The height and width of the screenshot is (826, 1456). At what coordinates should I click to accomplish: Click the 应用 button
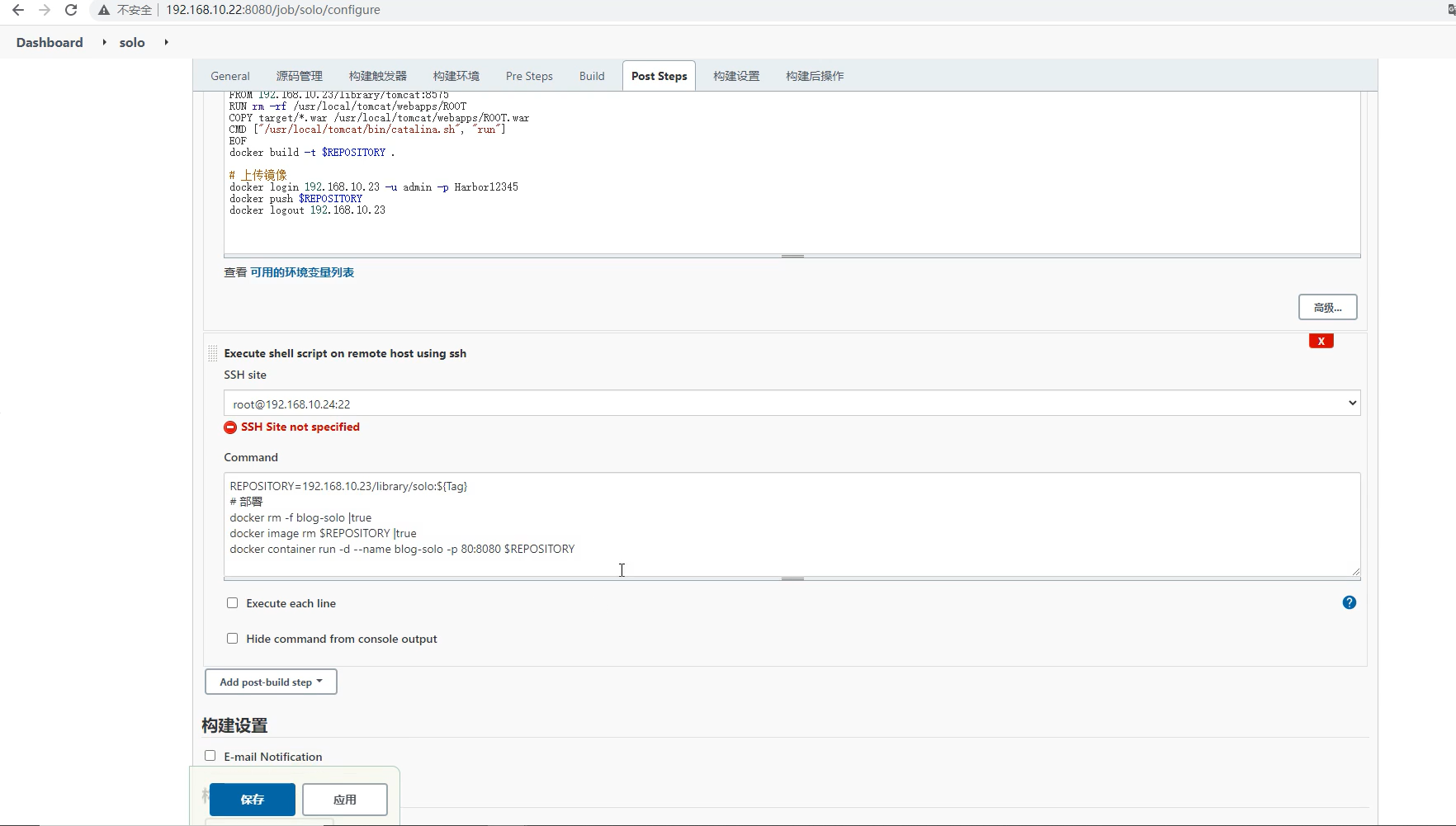point(344,800)
